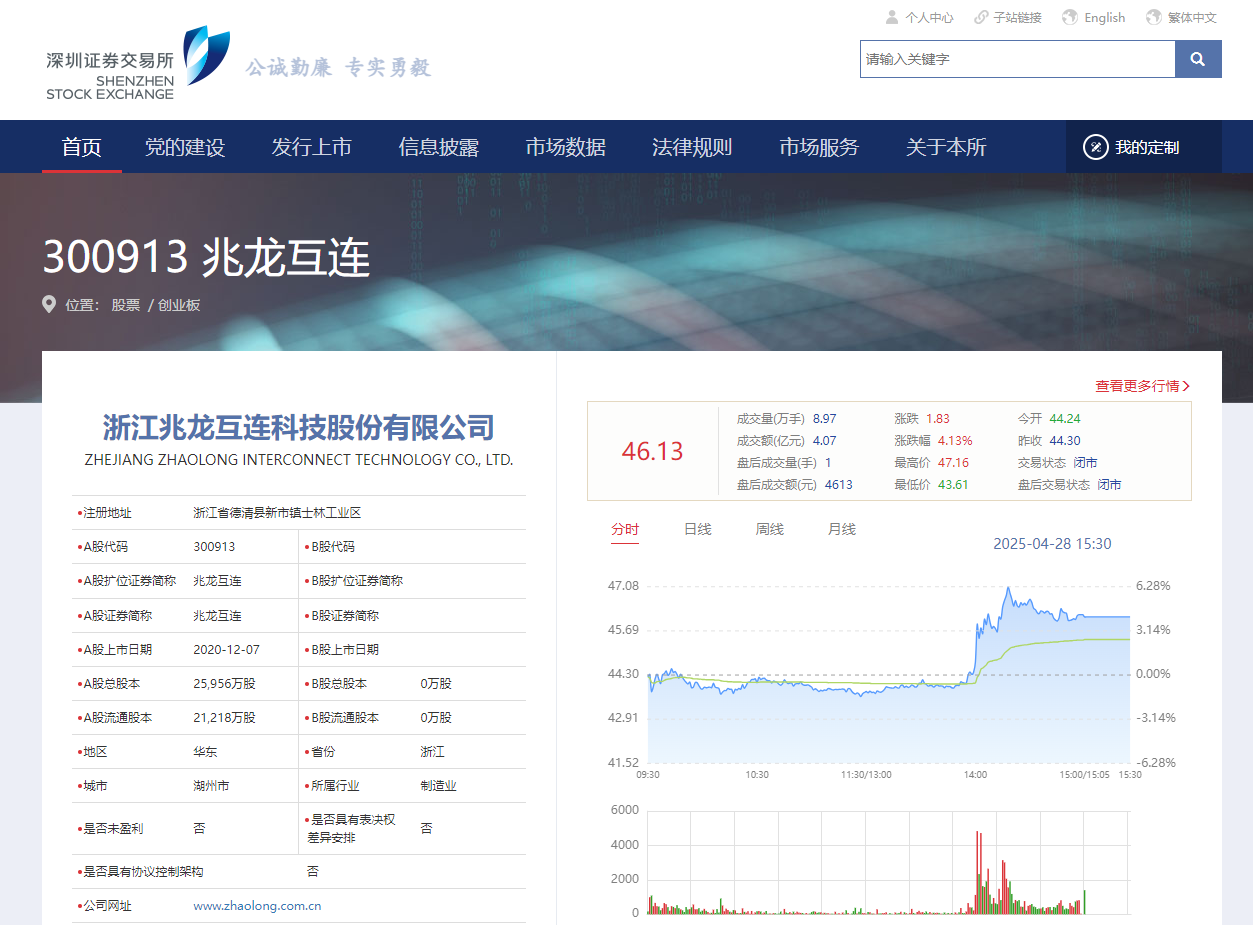Screen dimensions: 1253x925
Task: Click the Shenzhen Stock Exchange logo
Action: point(137,63)
